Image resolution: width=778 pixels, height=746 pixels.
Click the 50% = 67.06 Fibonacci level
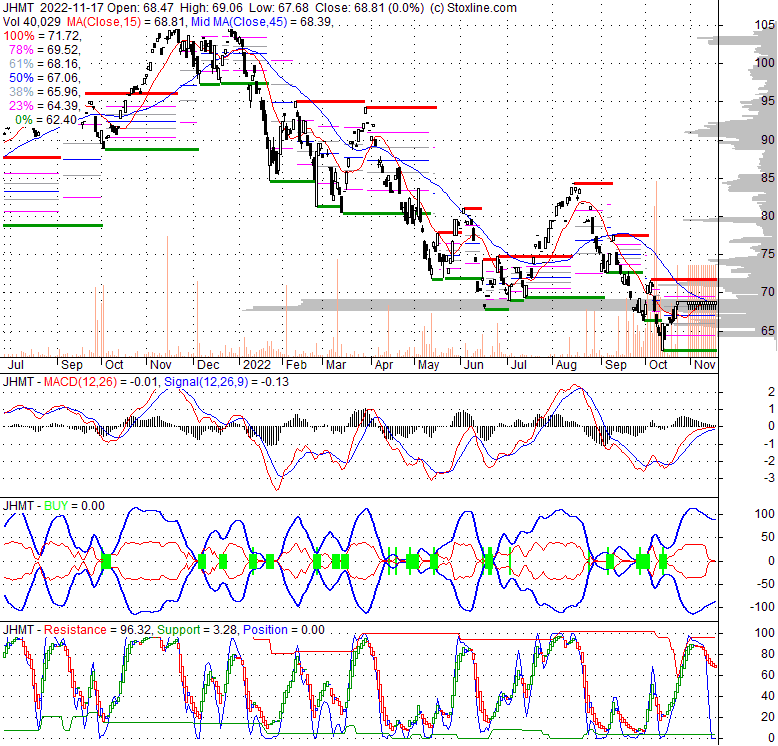click(x=45, y=78)
